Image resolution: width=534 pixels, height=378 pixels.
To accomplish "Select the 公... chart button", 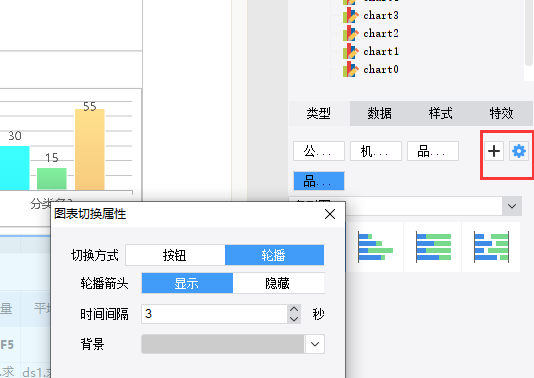I will (x=319, y=151).
